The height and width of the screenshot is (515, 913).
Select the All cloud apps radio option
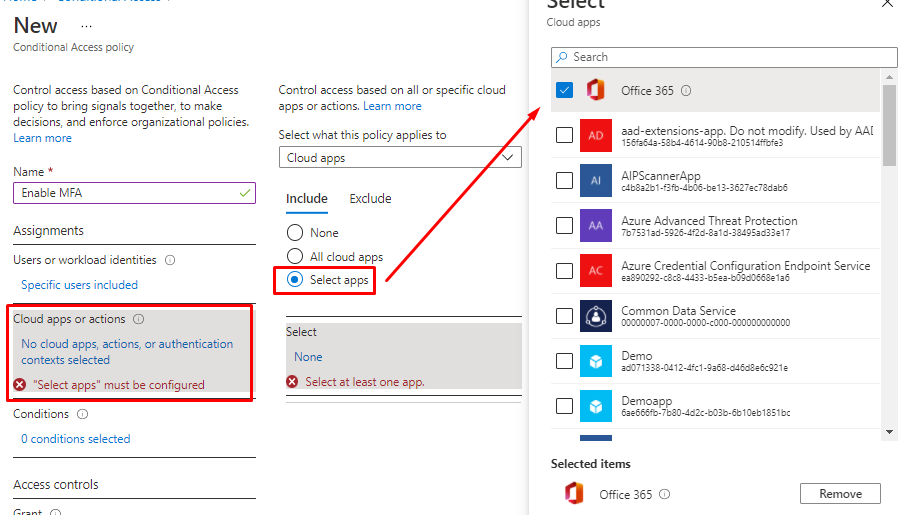point(295,257)
